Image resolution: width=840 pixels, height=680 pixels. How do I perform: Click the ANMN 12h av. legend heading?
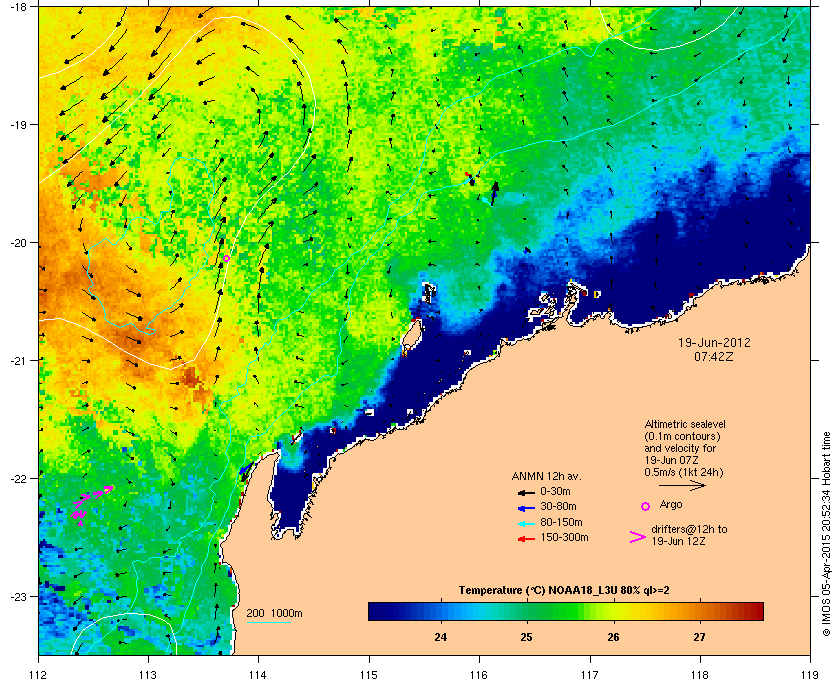546,476
